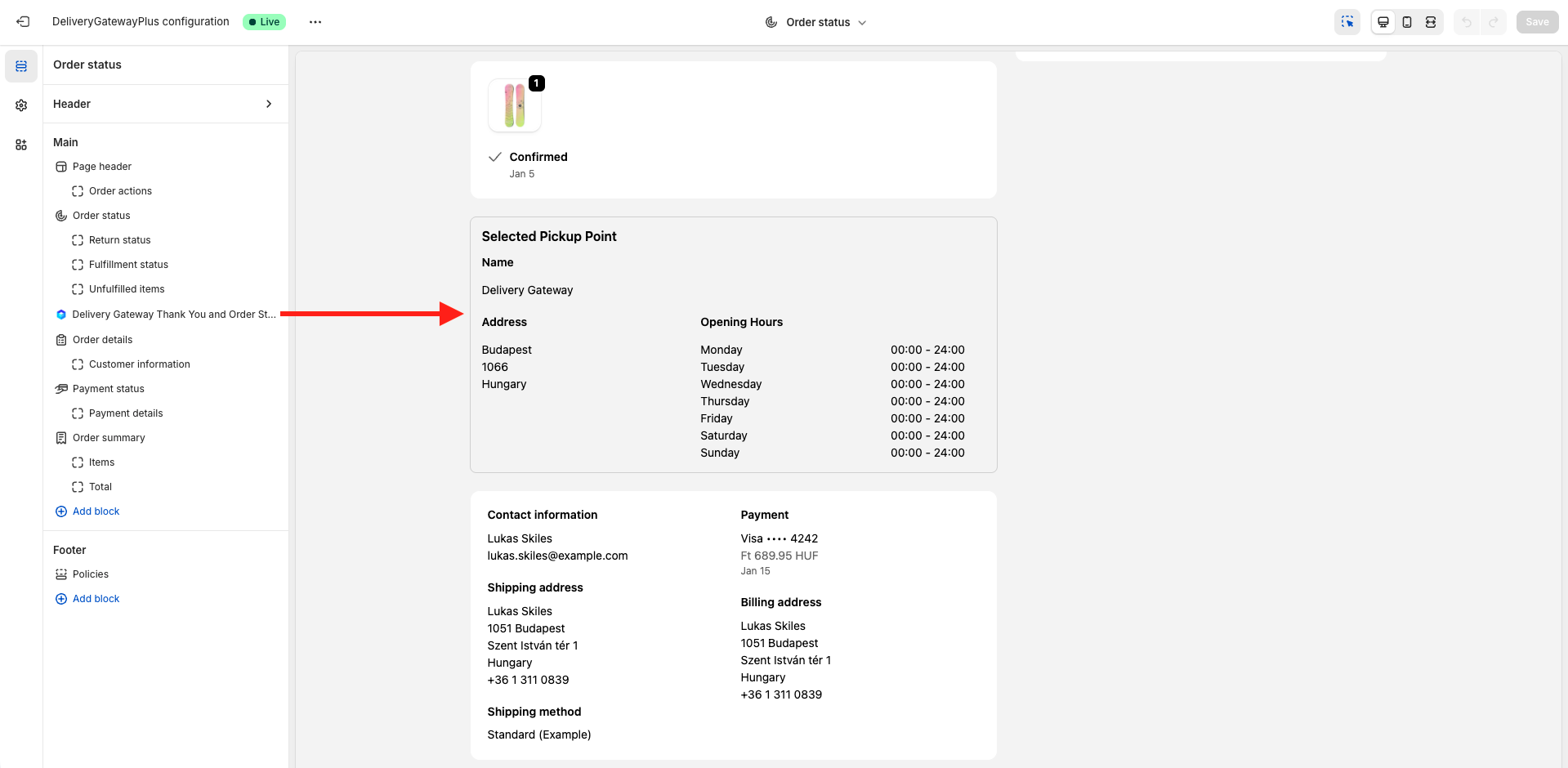This screenshot has height=768, width=1568.
Task: Select the Order details section item
Action: (102, 340)
